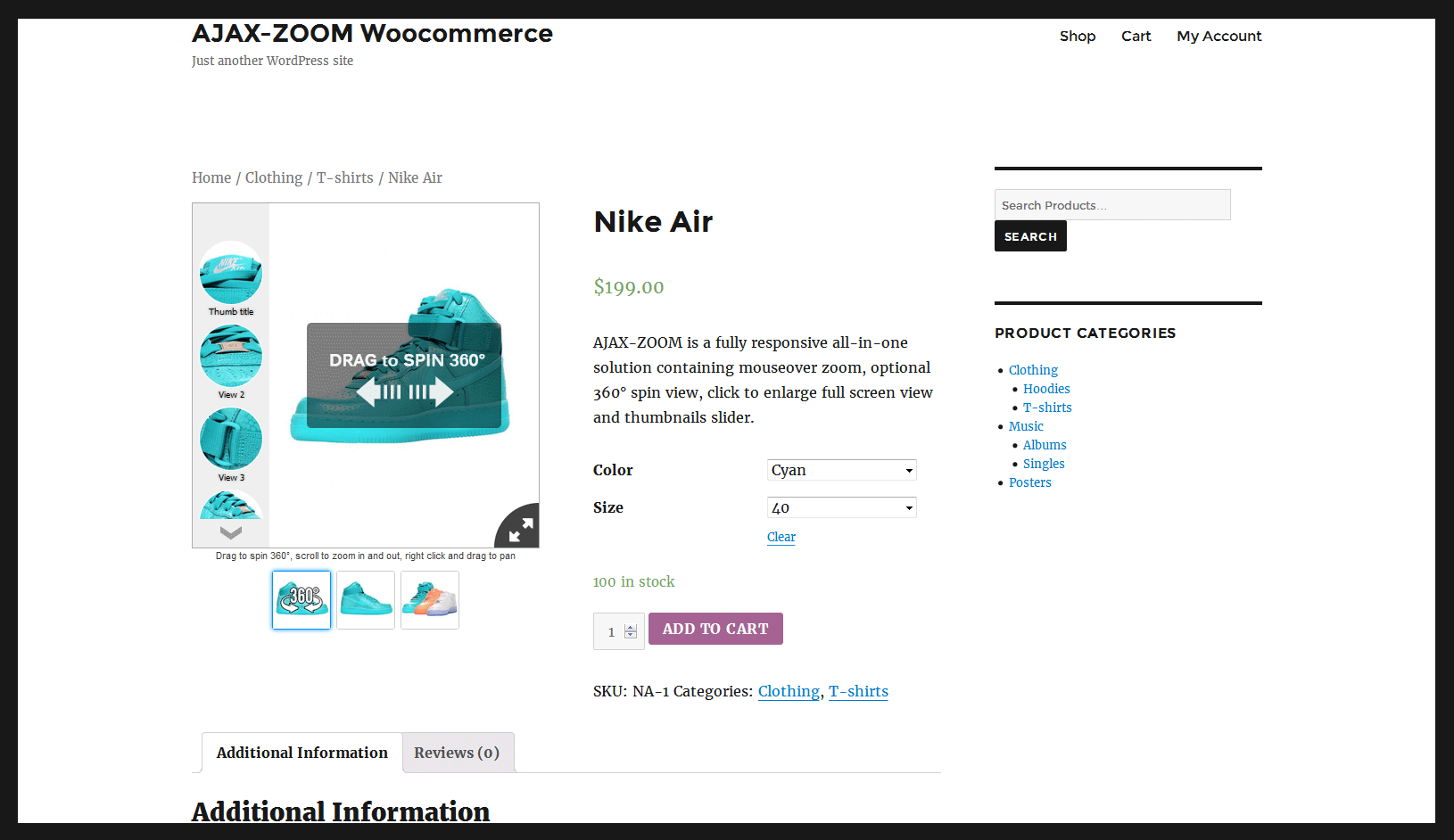Clear the selected product variations
Viewport: 1454px width, 840px height.
(x=781, y=537)
